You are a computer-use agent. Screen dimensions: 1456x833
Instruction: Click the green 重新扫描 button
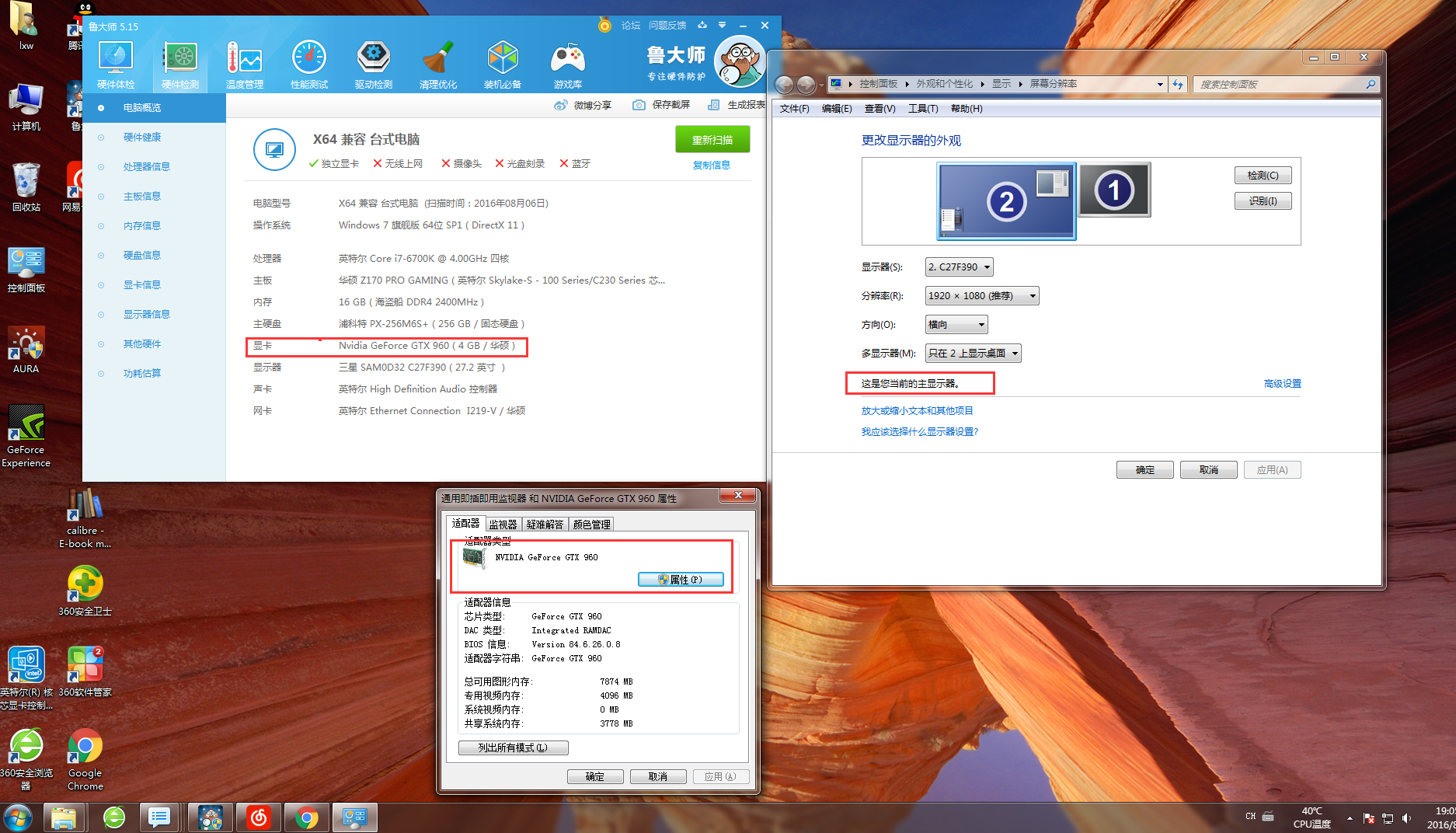(712, 140)
